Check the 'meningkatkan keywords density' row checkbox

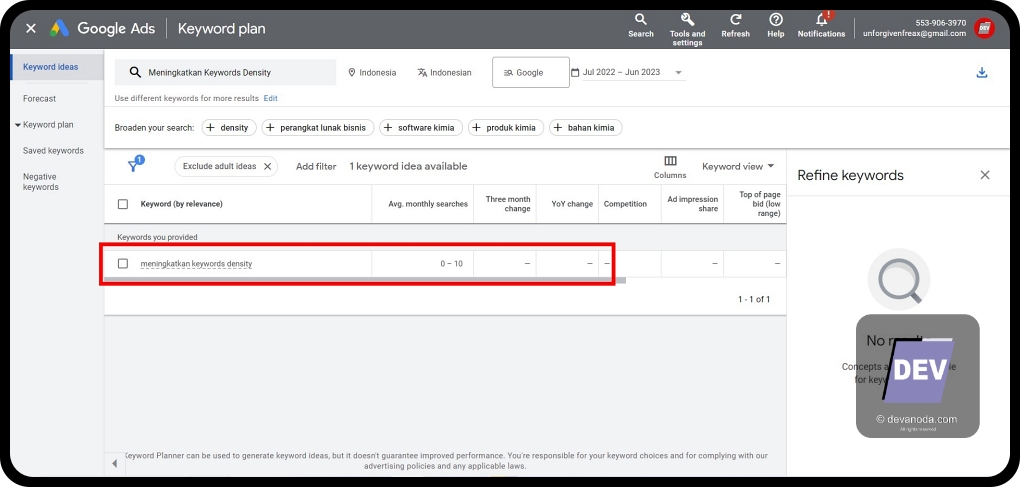123,263
